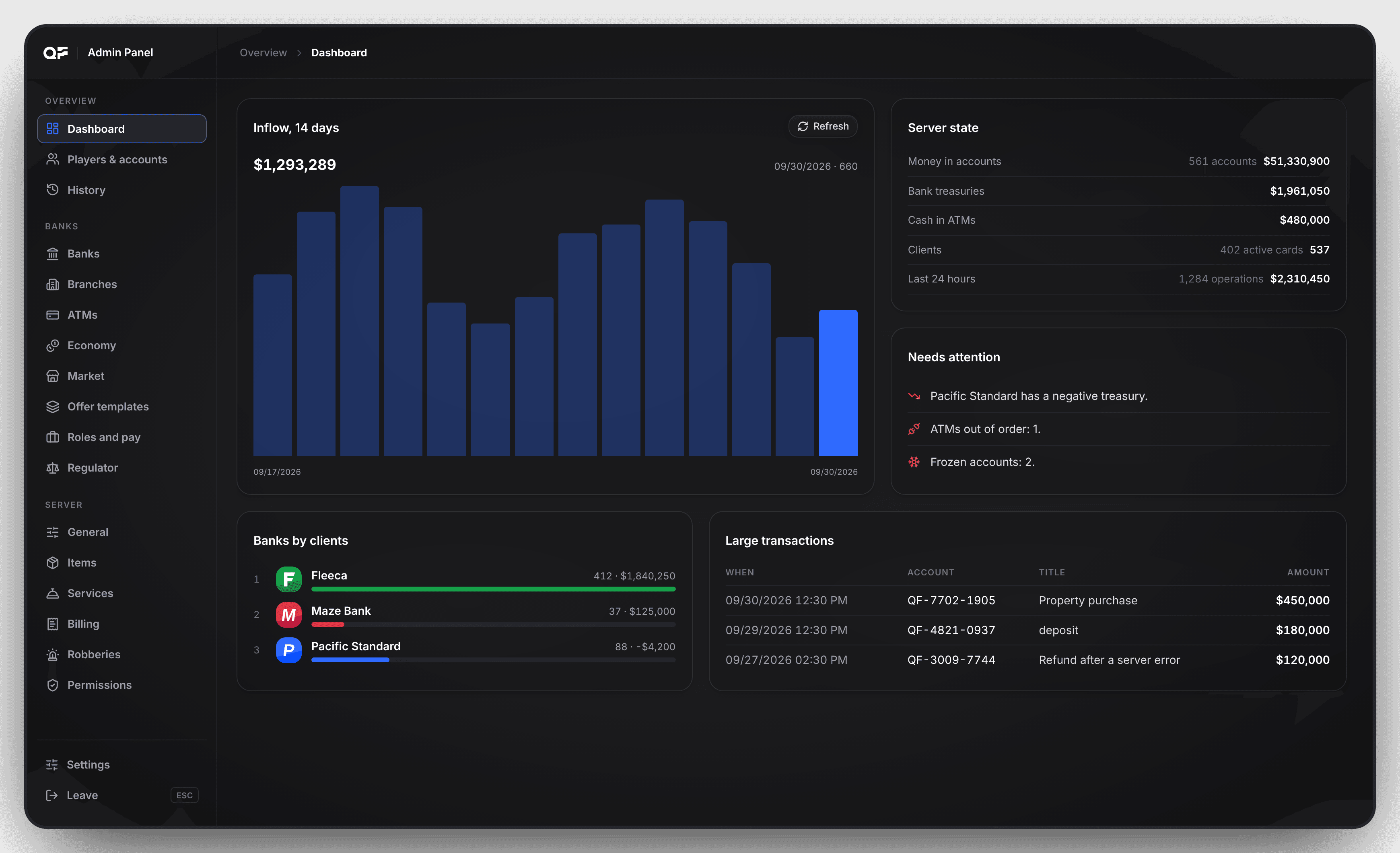Click the $180,000 deposit amount
1400x853 pixels.
coord(1302,630)
